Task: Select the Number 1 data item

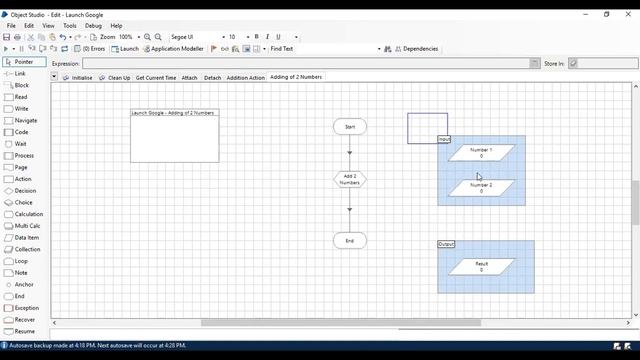Action: tap(481, 153)
